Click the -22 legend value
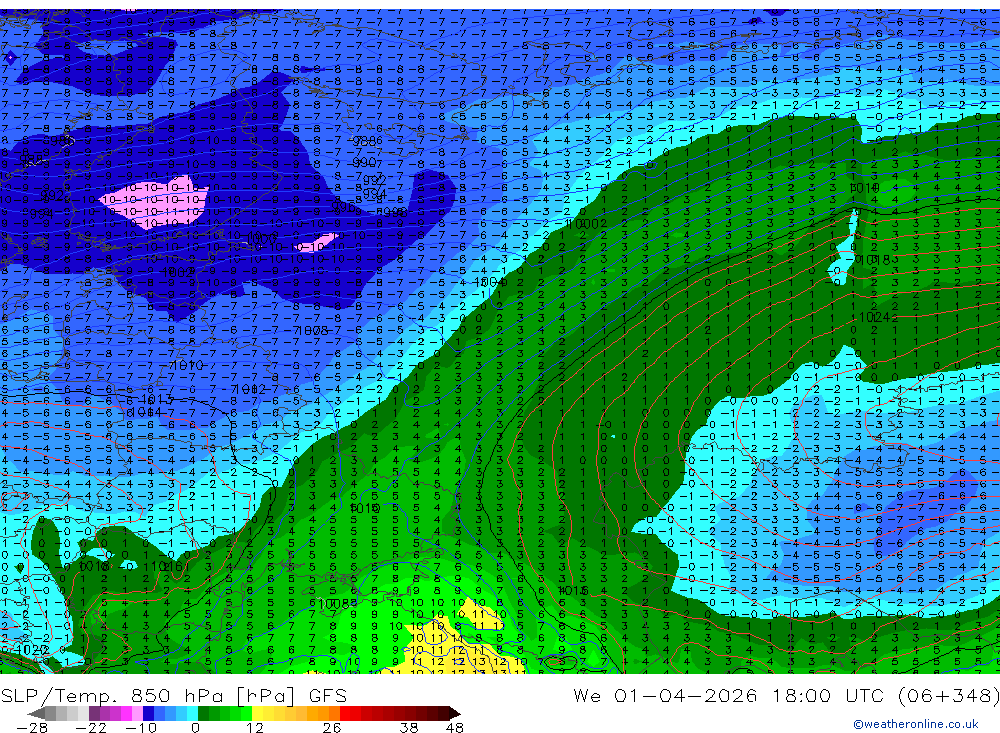 point(91,728)
